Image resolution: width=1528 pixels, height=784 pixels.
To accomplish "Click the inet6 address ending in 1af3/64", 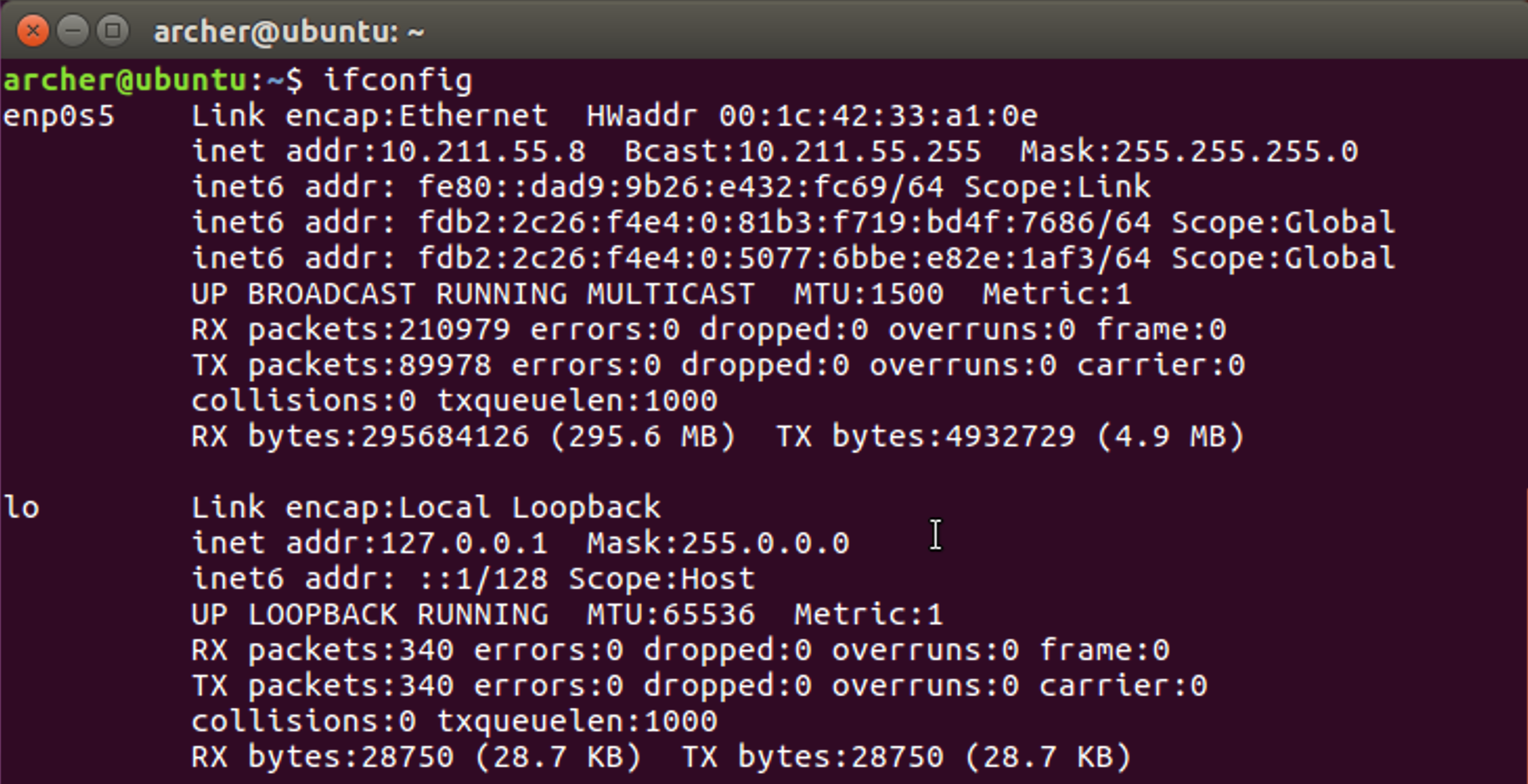I will (x=784, y=258).
